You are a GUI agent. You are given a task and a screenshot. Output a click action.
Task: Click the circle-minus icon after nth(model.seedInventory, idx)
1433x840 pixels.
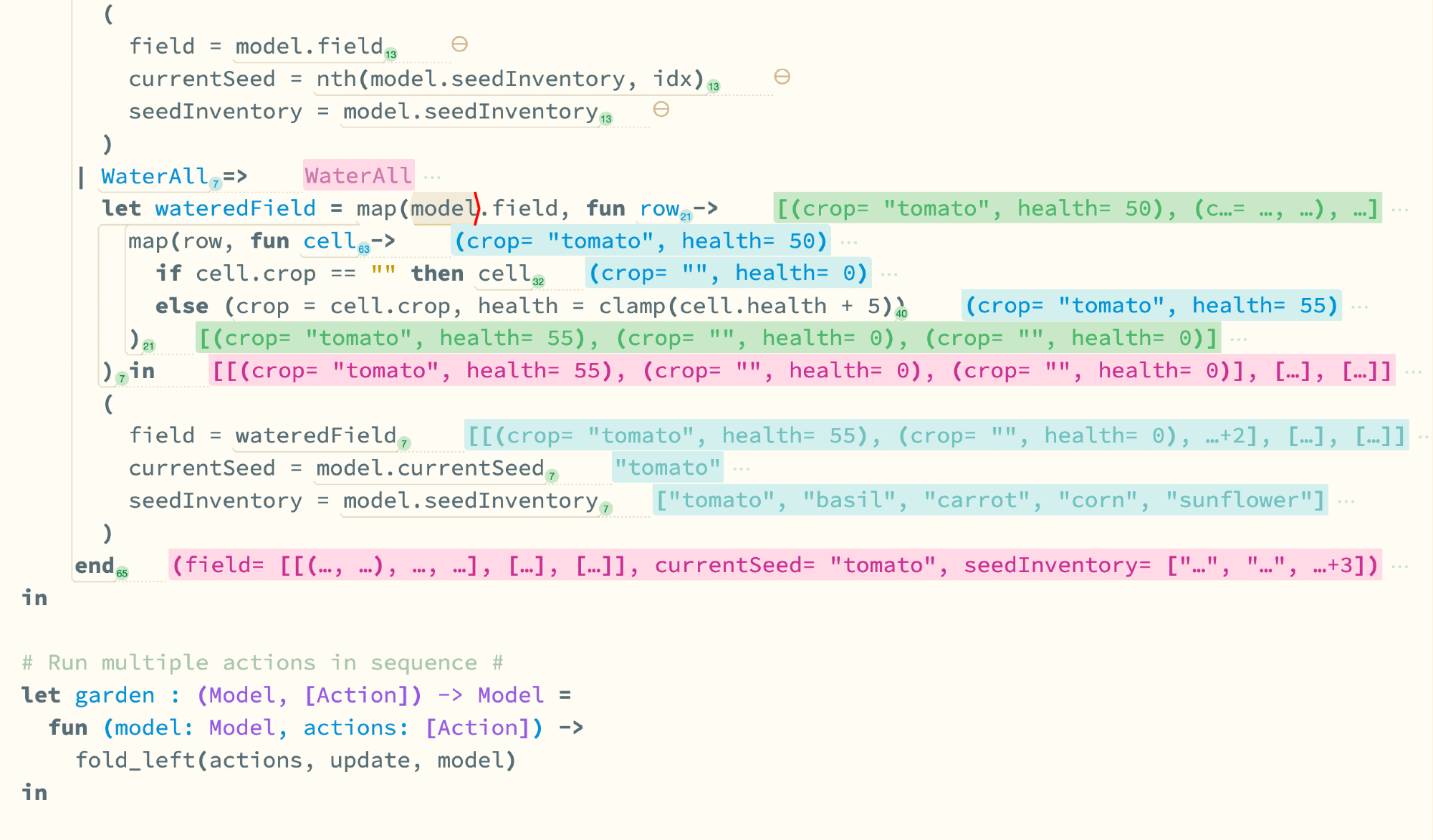pyautogui.click(x=782, y=77)
